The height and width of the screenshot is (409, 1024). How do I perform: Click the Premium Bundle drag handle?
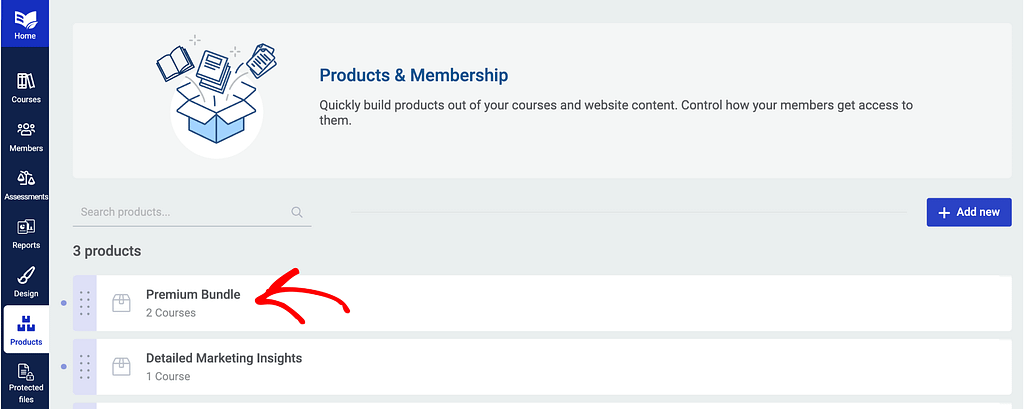point(84,303)
